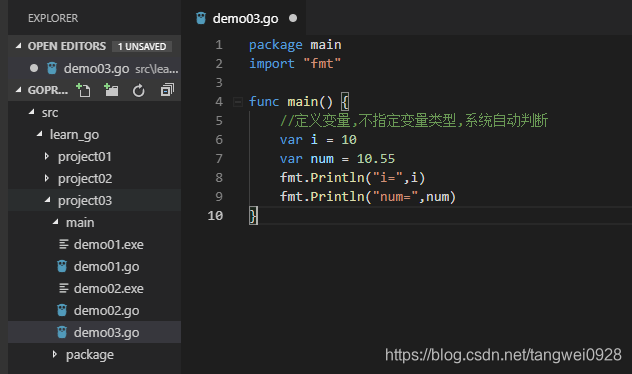
Task: Open demo01.exe in the file tree
Action: (x=109, y=245)
